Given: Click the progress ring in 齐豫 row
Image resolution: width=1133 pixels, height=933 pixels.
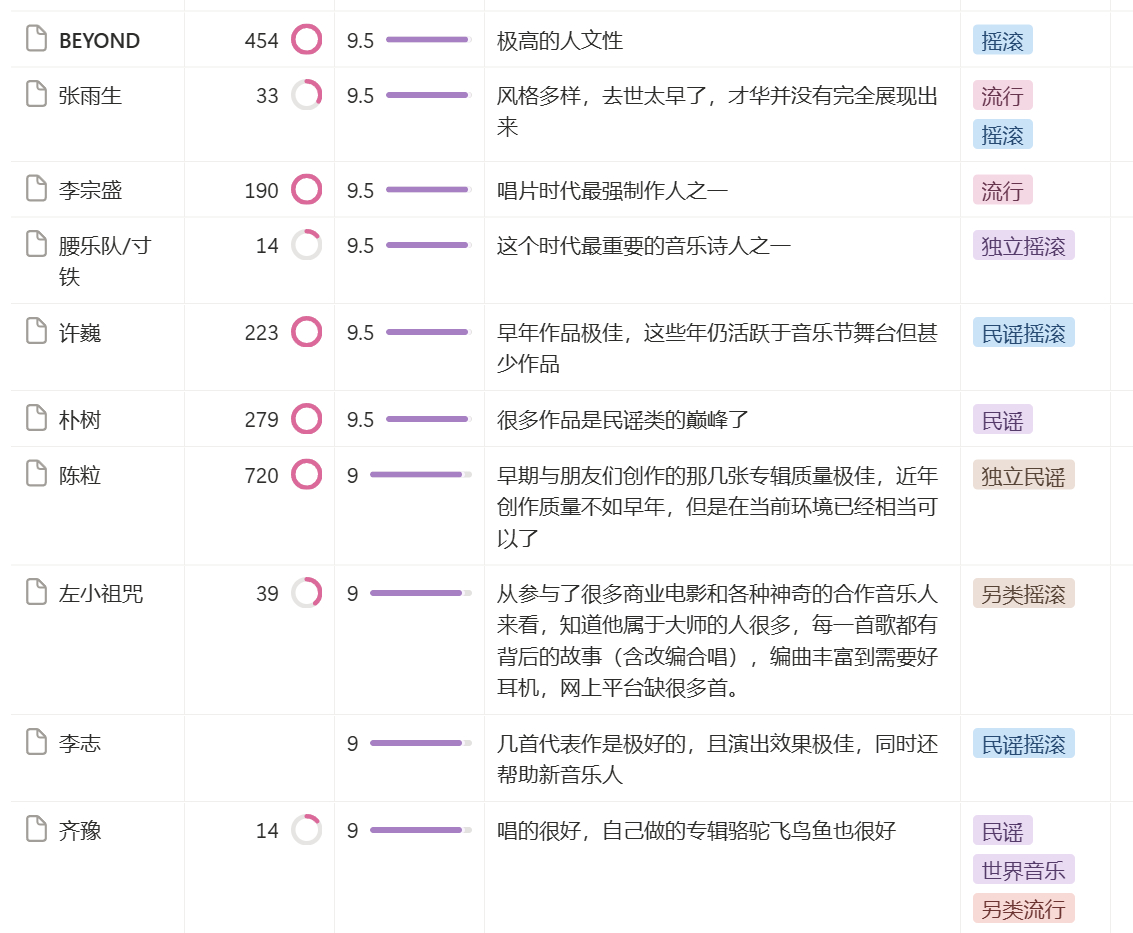Looking at the screenshot, I should (x=306, y=830).
